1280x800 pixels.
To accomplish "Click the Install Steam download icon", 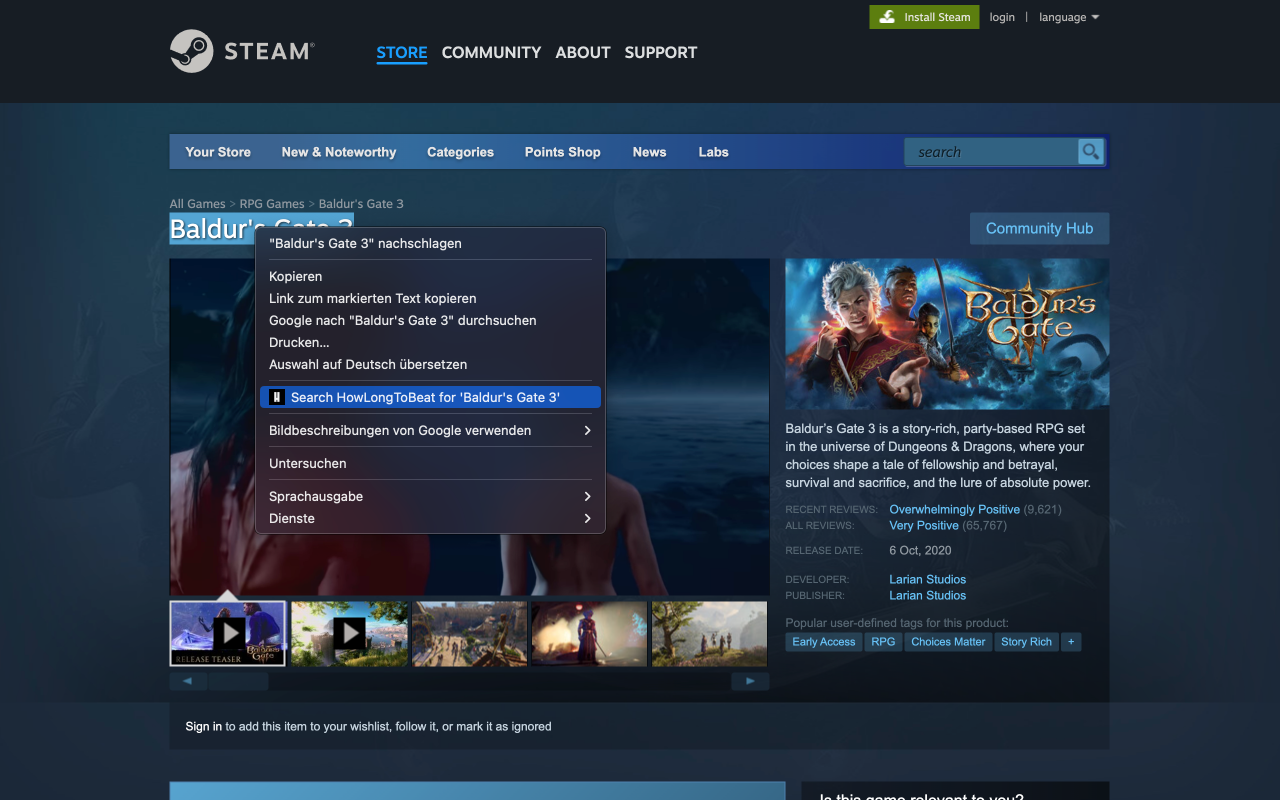I will point(887,17).
